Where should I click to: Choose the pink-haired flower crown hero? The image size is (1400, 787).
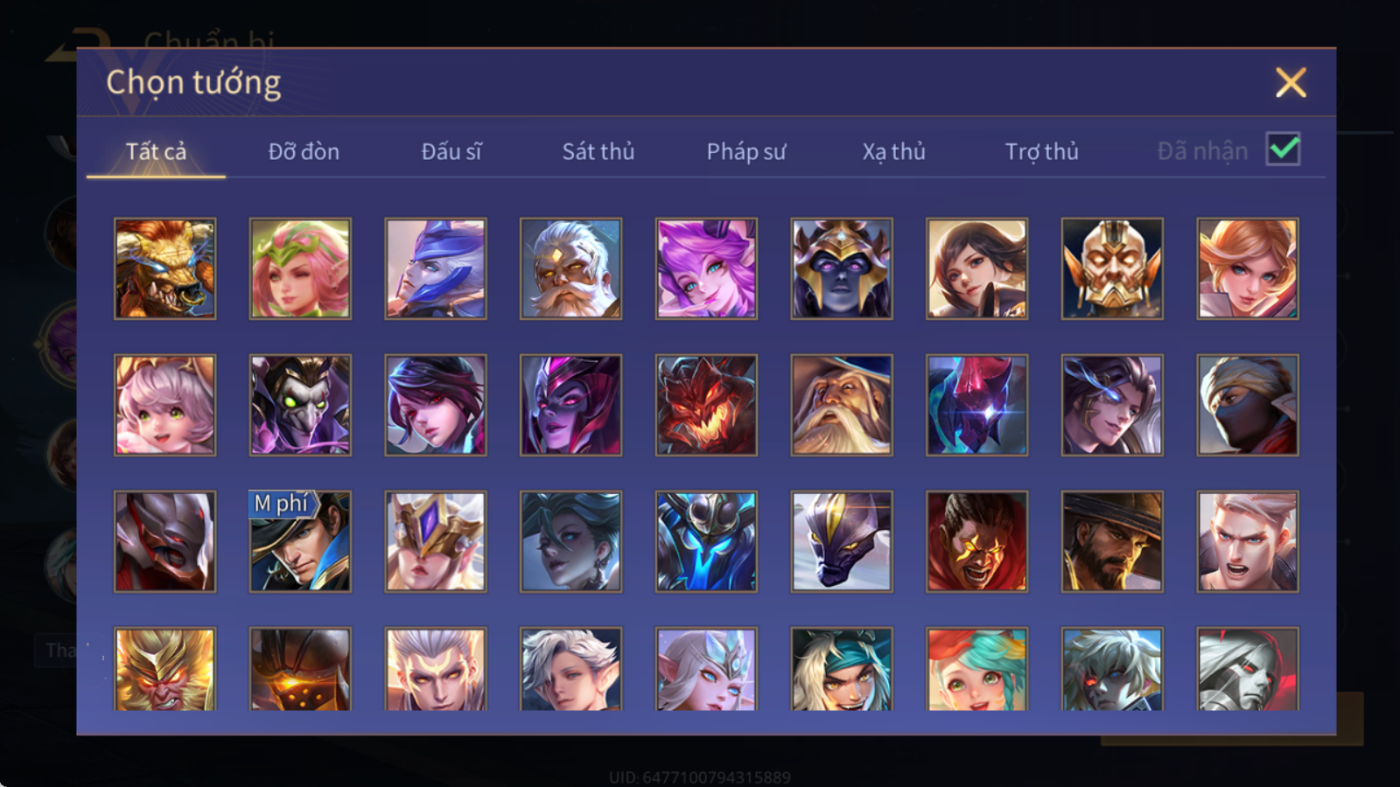pyautogui.click(x=300, y=269)
